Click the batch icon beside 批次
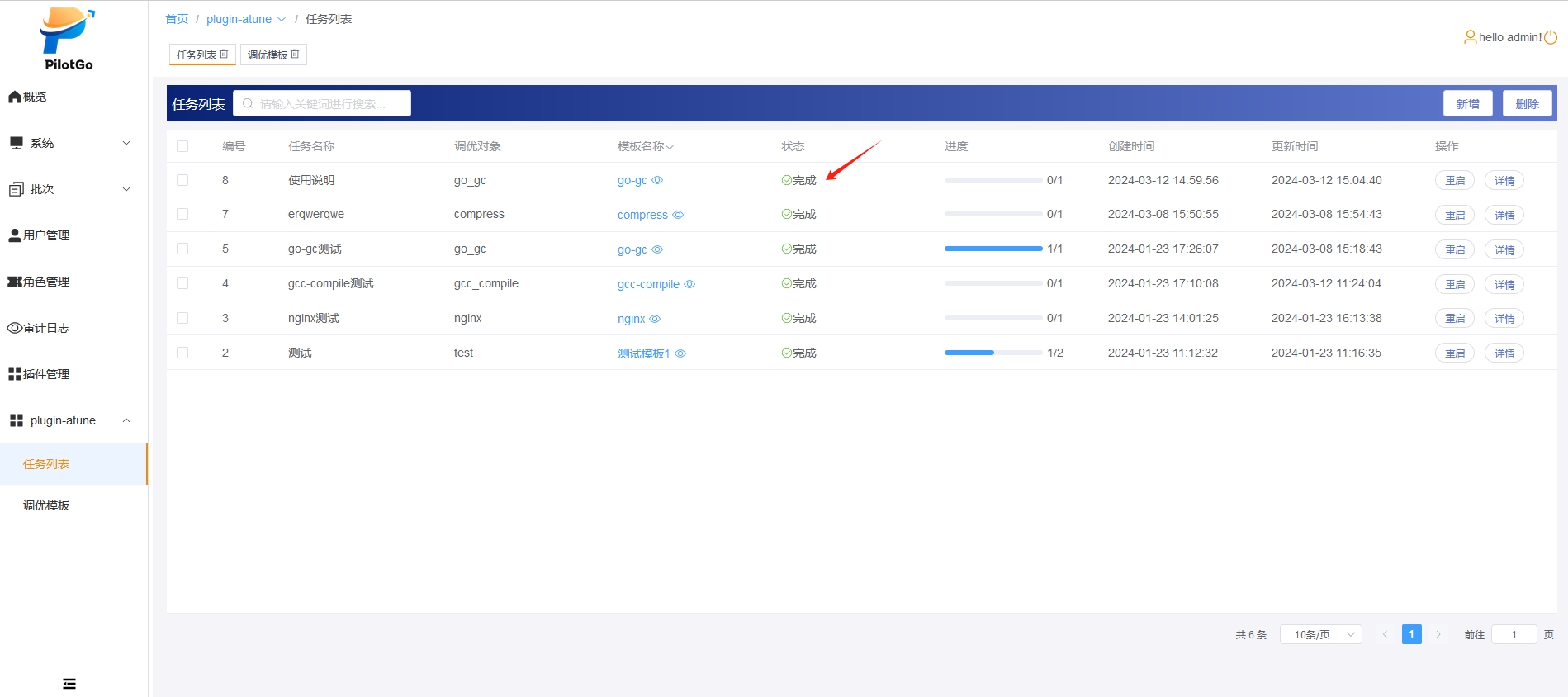Viewport: 1568px width, 697px height. [x=16, y=189]
